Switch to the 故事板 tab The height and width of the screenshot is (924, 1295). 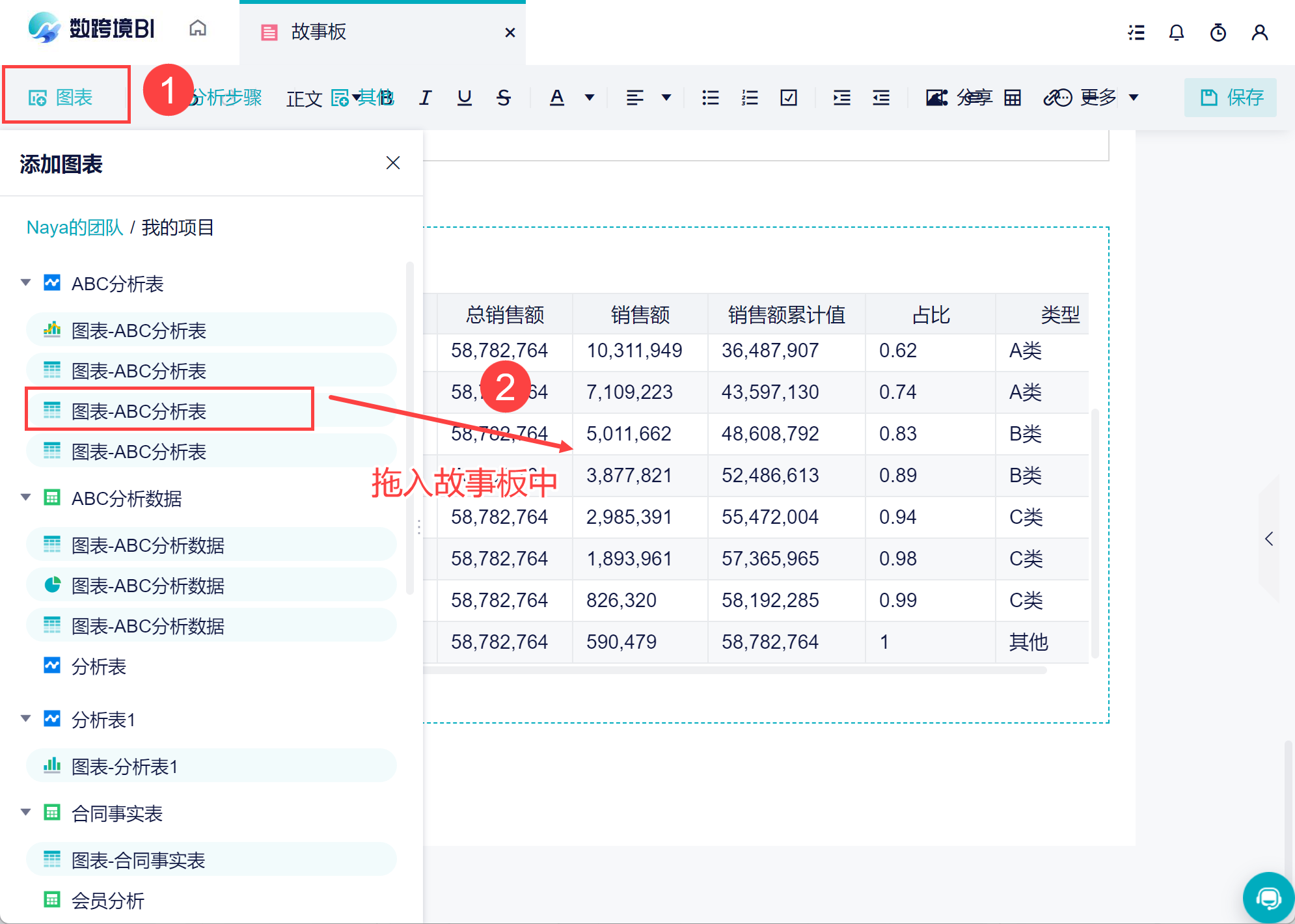319,32
